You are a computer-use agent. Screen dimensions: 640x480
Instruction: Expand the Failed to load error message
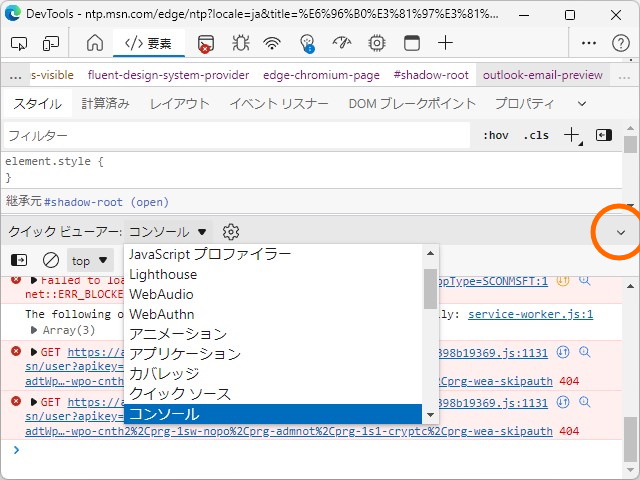[34, 280]
